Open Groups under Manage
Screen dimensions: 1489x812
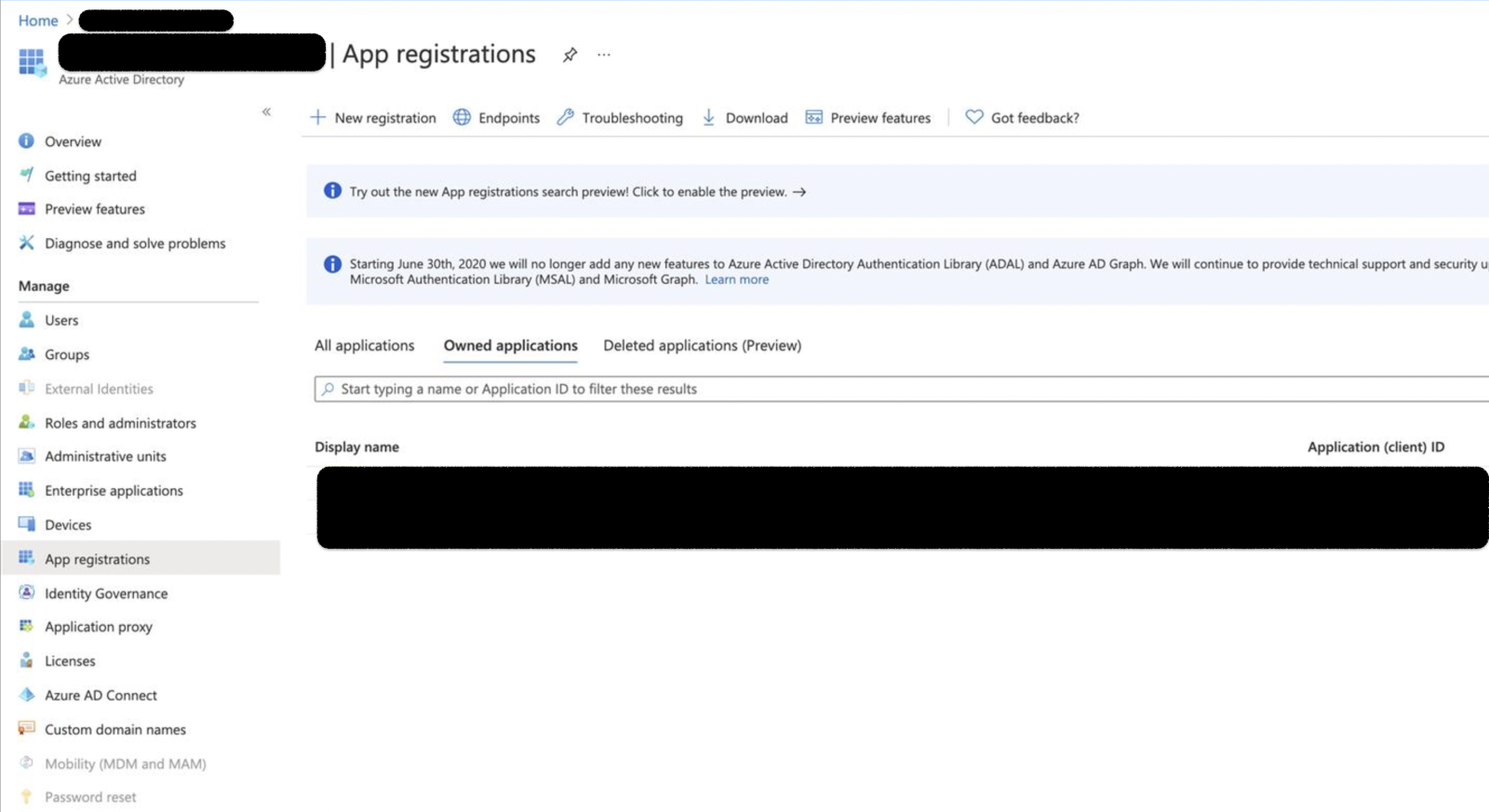coord(67,354)
